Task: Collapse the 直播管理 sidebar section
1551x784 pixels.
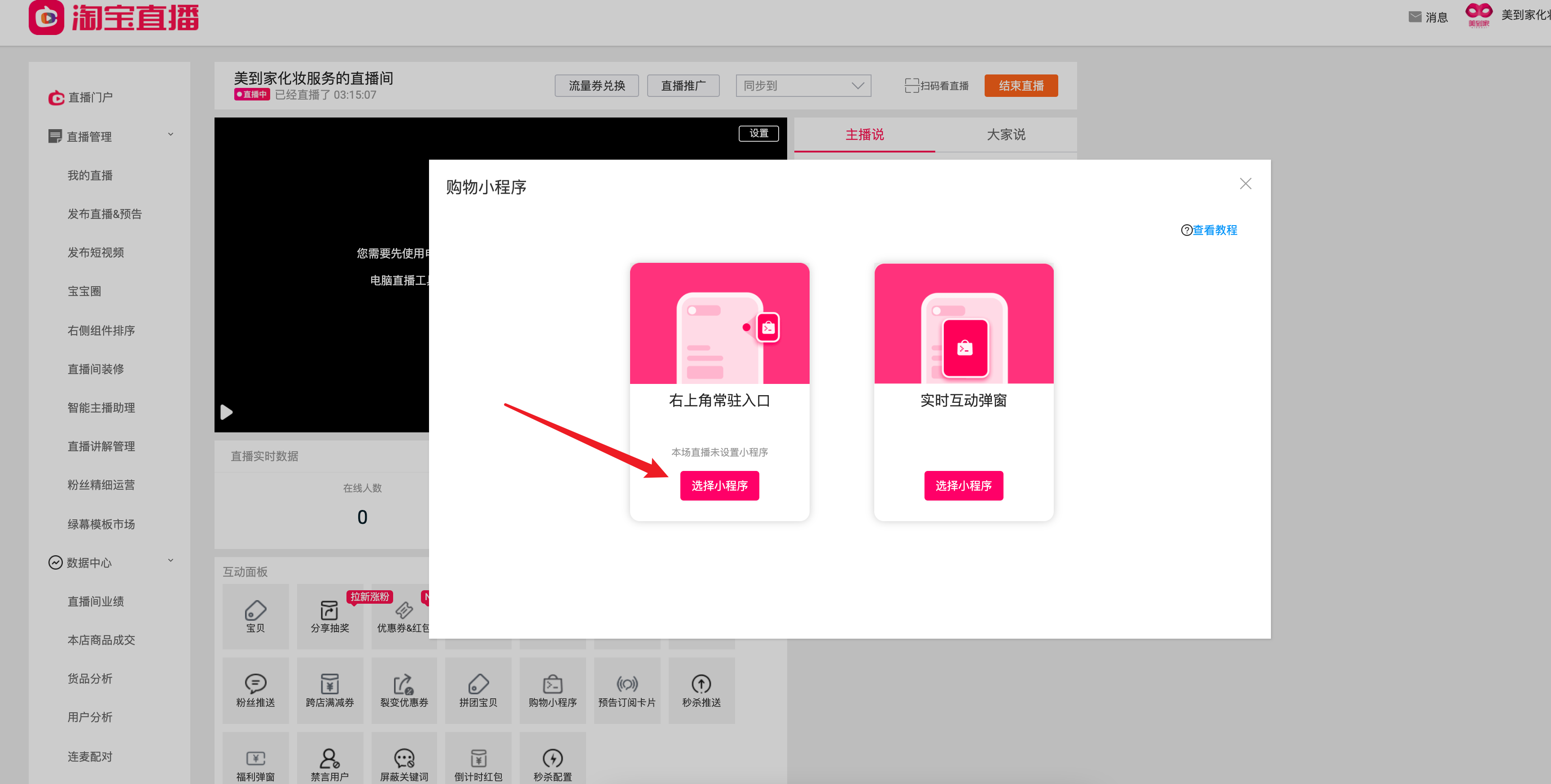Action: pyautogui.click(x=171, y=135)
